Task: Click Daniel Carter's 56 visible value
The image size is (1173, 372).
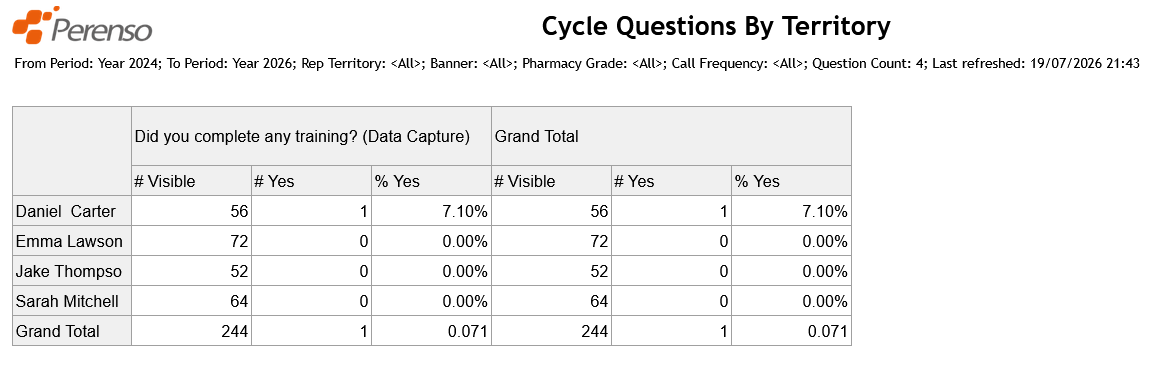Action: coord(192,211)
